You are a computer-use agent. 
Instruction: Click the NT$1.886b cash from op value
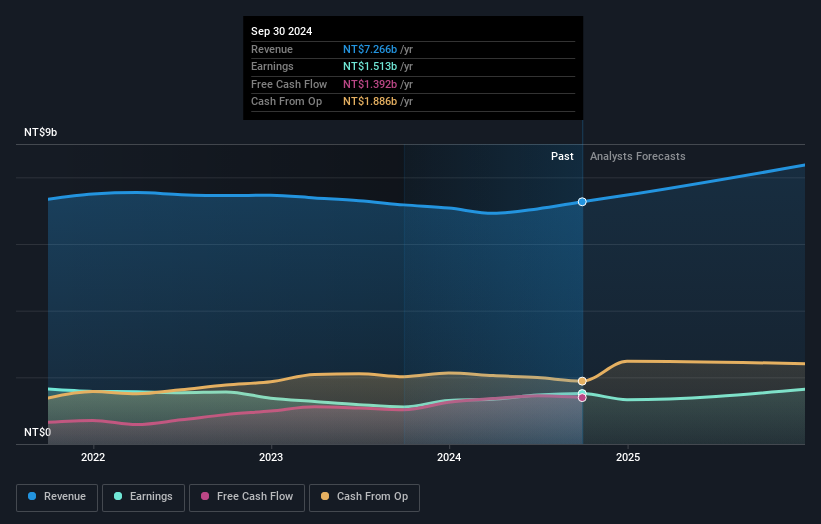(370, 102)
